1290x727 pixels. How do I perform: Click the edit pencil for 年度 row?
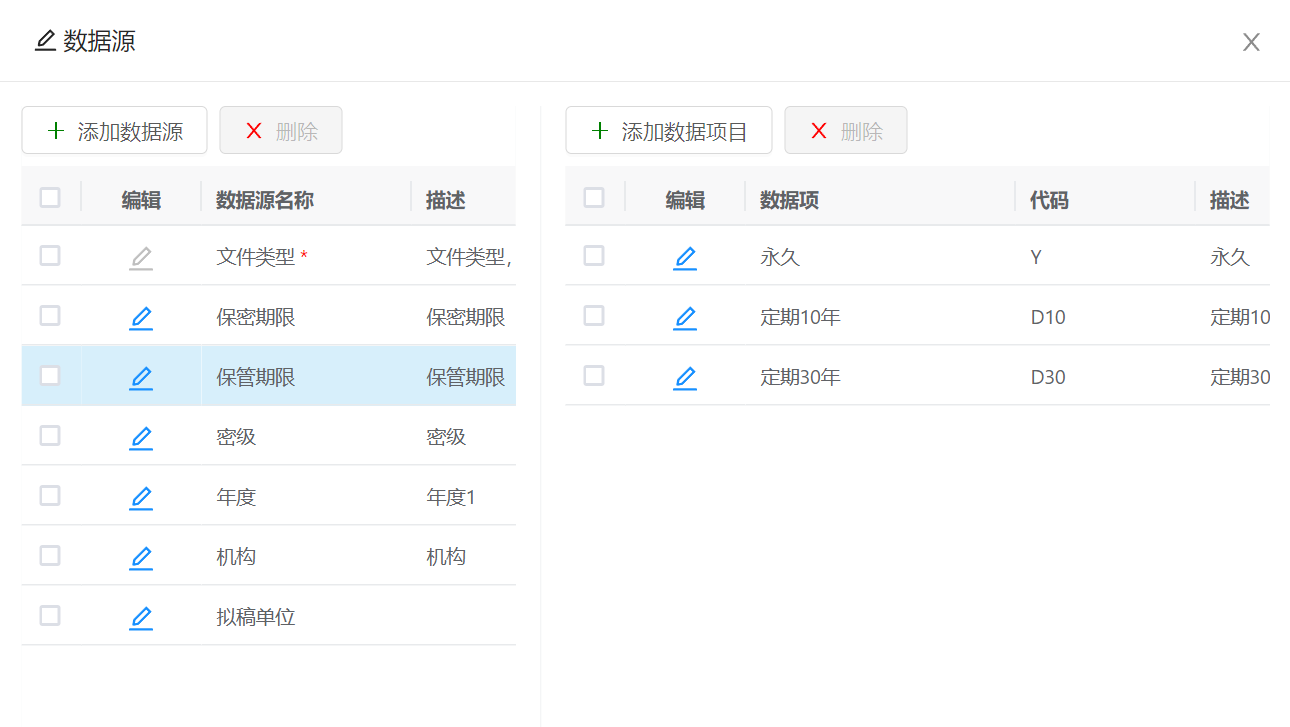[x=141, y=498]
